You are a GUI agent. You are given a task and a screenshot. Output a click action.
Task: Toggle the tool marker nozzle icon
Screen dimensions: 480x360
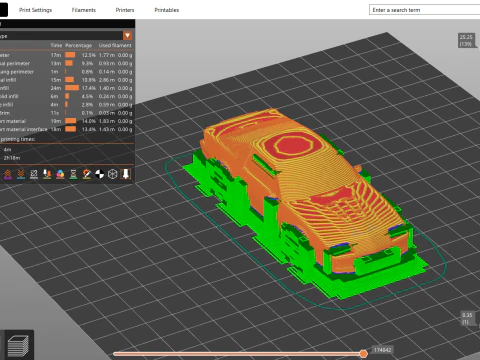126,174
